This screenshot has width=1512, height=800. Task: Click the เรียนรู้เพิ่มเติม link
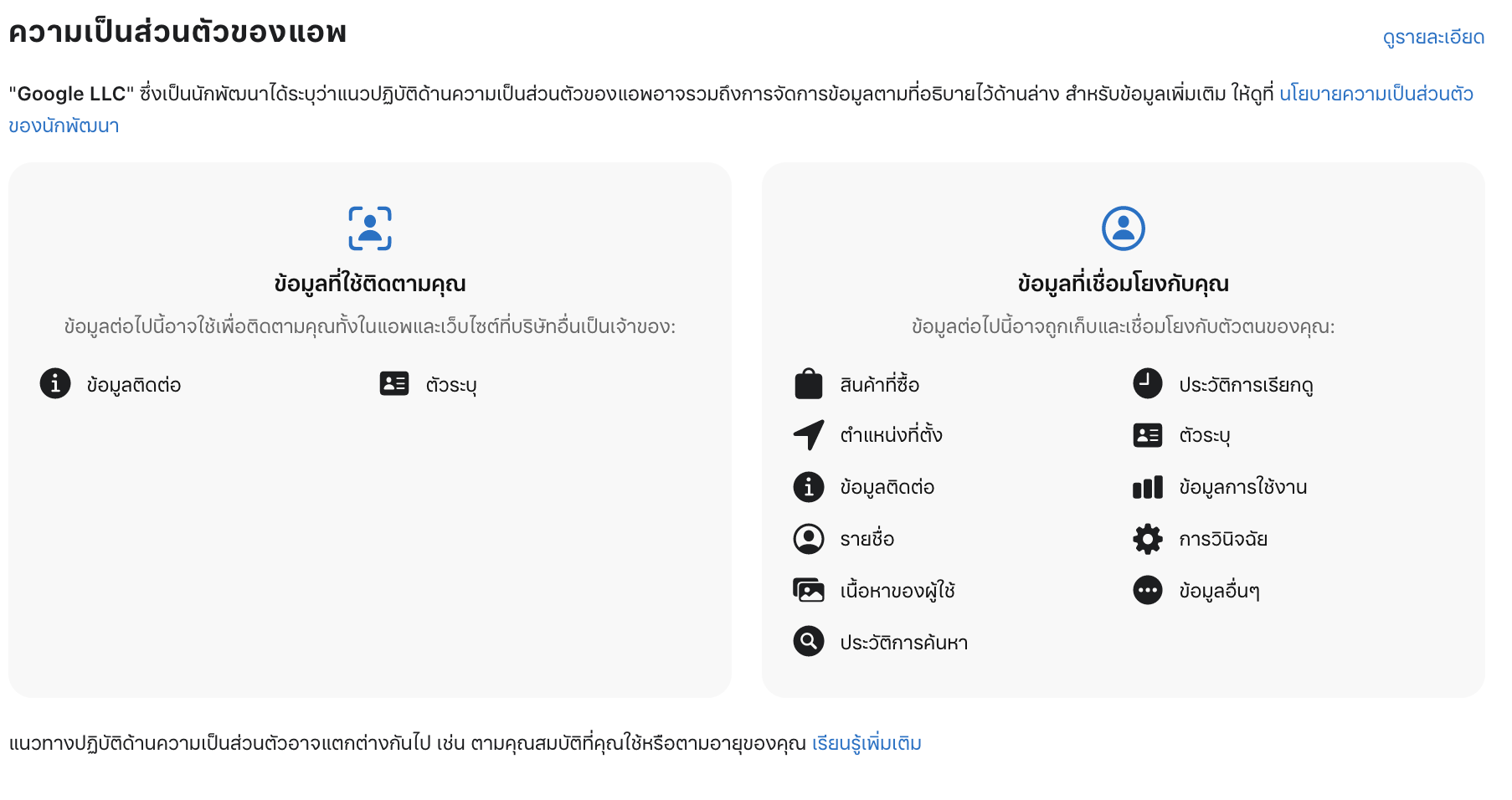(x=867, y=743)
